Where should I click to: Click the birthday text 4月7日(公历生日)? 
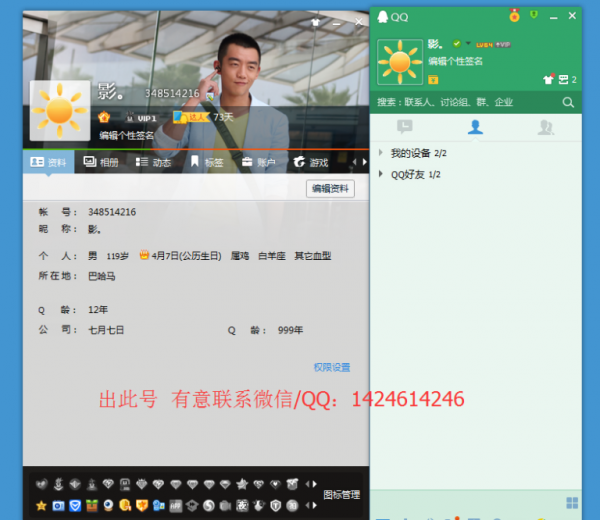186,256
